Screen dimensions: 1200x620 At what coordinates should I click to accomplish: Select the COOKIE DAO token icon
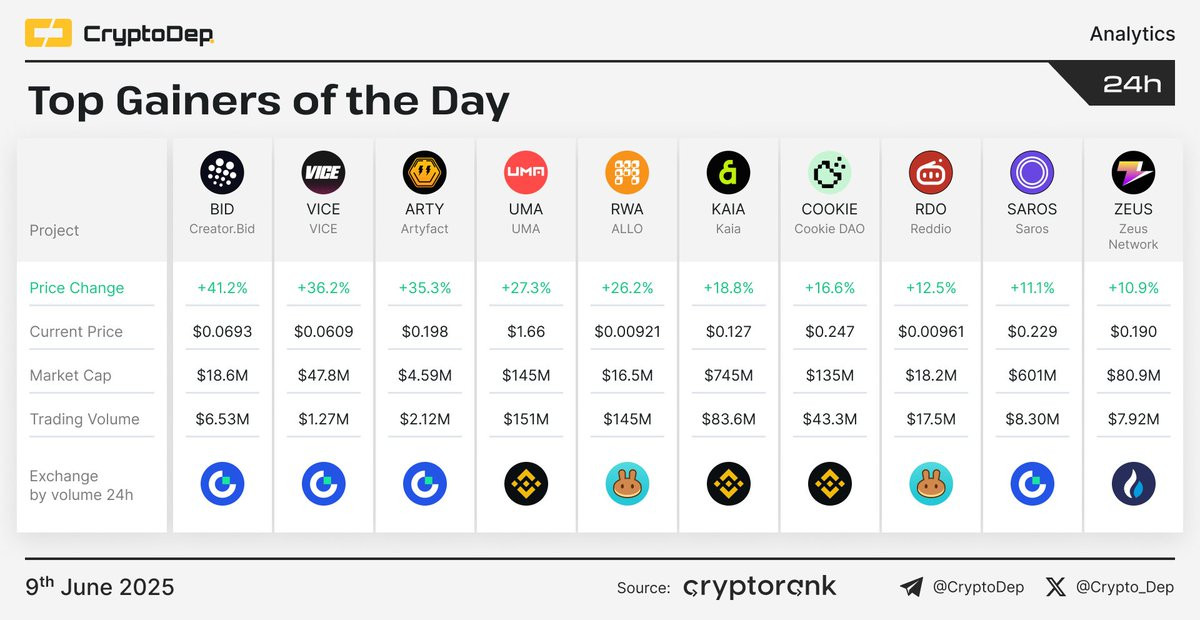[x=829, y=173]
